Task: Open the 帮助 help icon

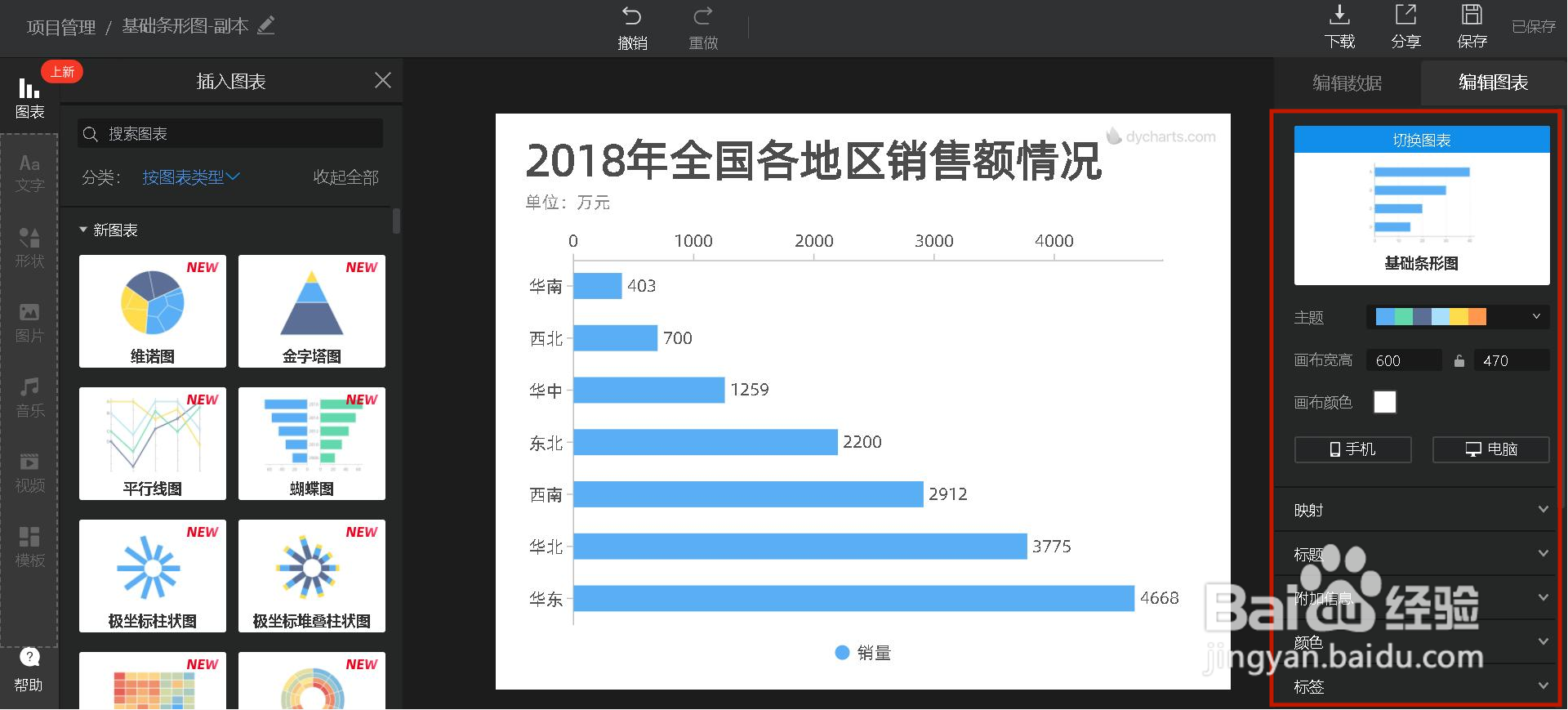Action: pos(29,658)
